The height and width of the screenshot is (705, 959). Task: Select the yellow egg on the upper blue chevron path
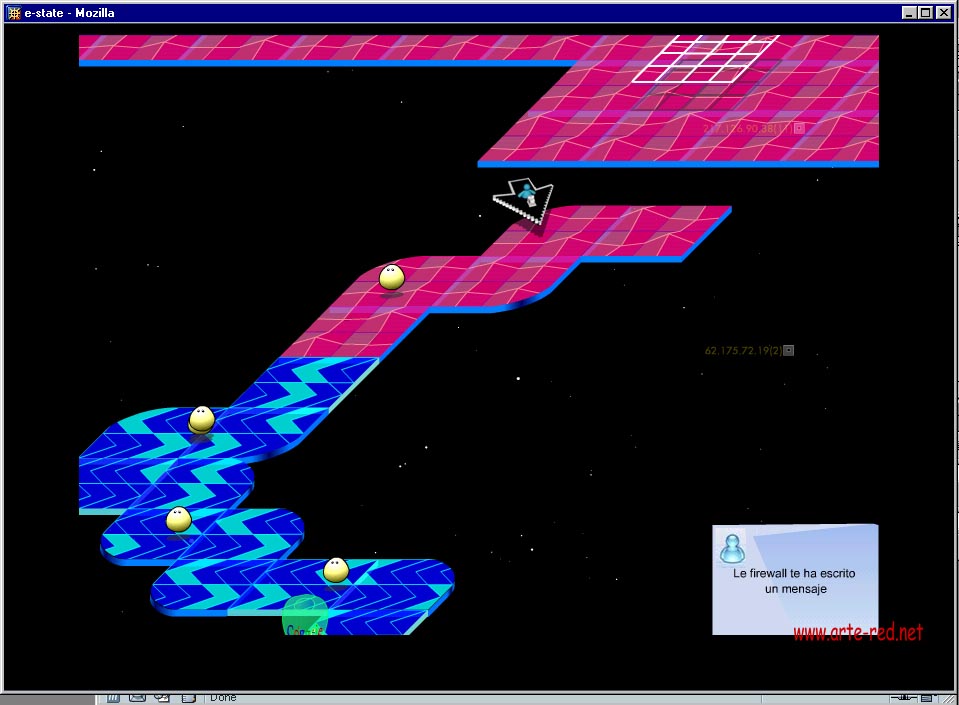pos(202,419)
